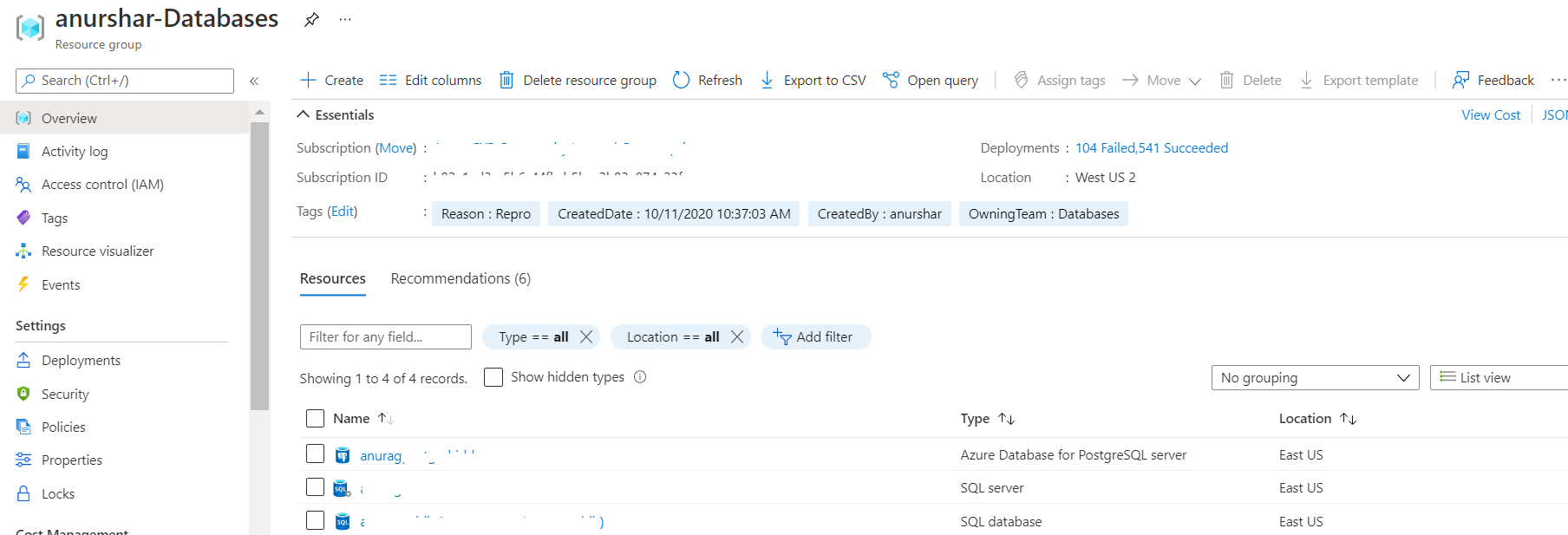Sort by the Location column
1568x535 pixels.
(1317, 419)
